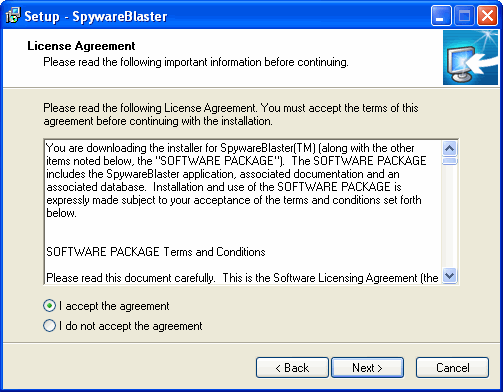Select "I accept the agreement" radio button
503x392 pixels.
tap(49, 306)
